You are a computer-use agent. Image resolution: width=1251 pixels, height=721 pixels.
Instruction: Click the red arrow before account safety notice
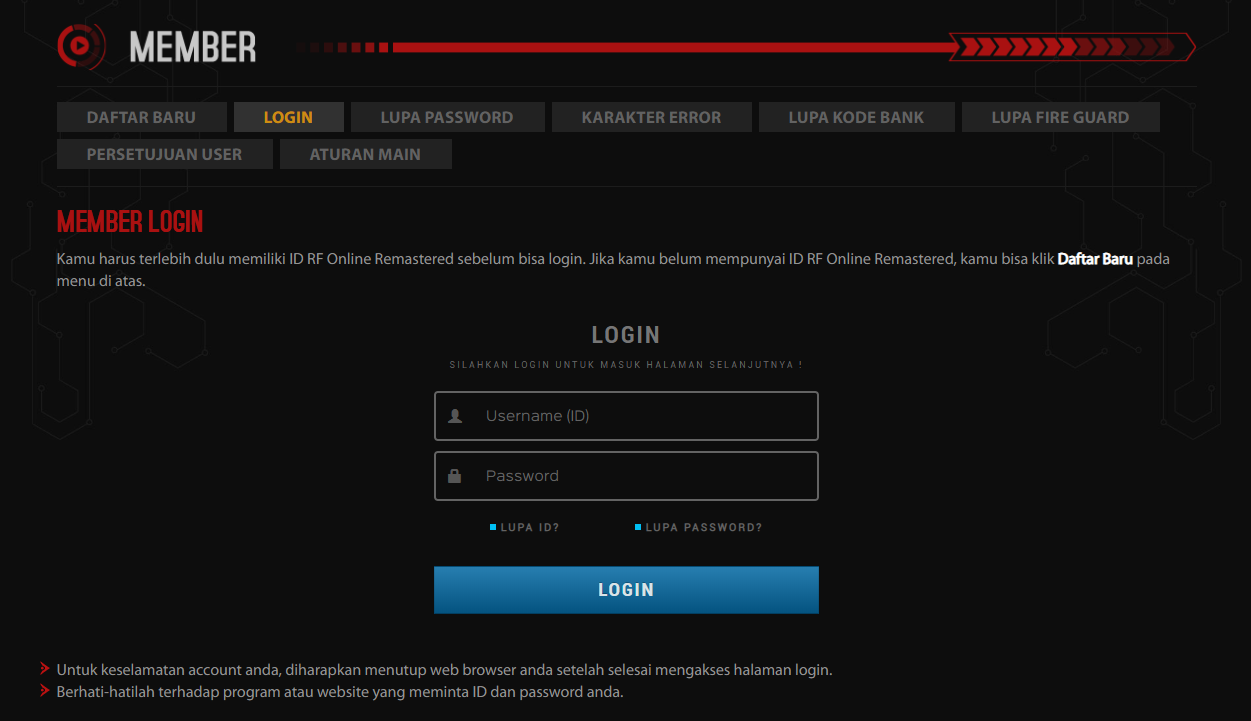tap(44, 669)
